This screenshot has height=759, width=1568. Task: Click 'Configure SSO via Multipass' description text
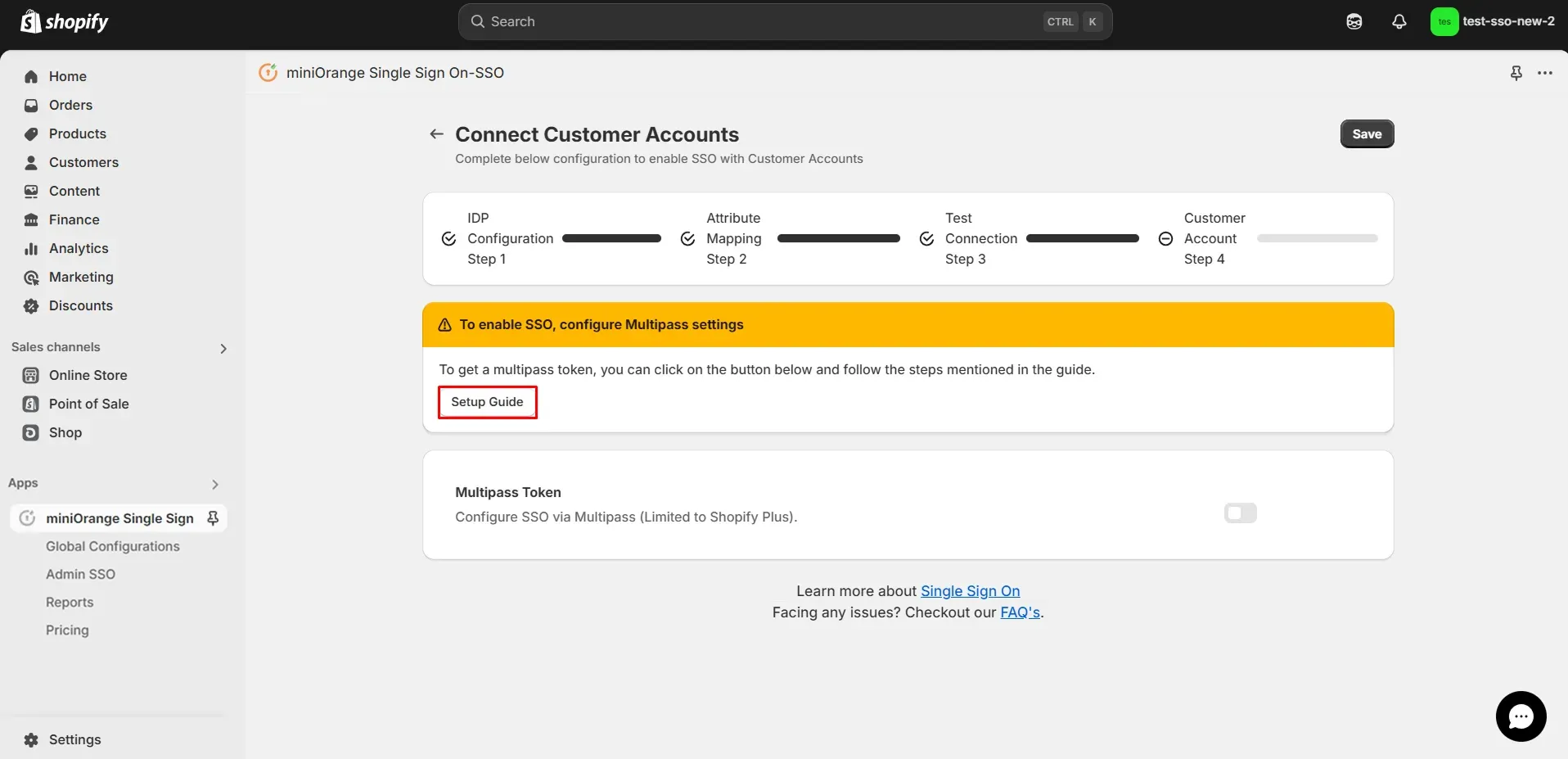pos(626,517)
